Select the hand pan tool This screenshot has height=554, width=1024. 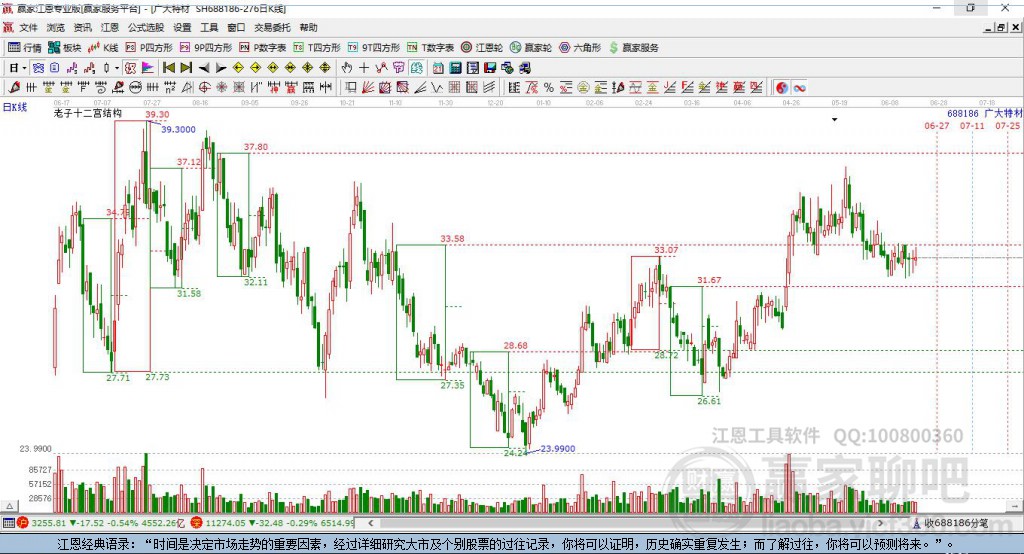[347, 68]
